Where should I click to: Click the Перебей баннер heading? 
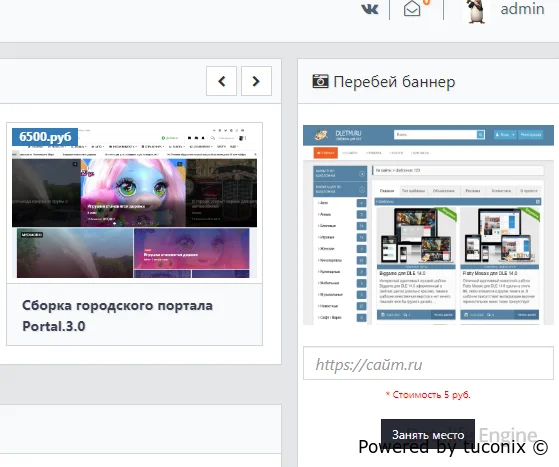pyautogui.click(x=394, y=82)
